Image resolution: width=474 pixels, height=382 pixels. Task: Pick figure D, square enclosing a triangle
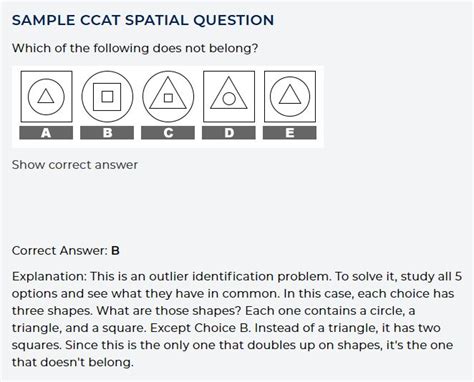[229, 97]
